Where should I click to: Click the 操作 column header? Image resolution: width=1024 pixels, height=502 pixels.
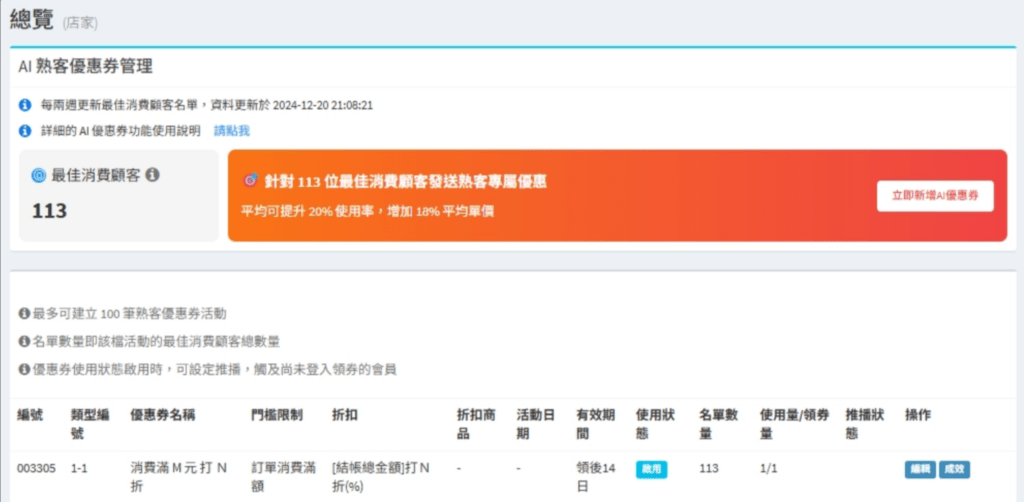click(x=918, y=416)
